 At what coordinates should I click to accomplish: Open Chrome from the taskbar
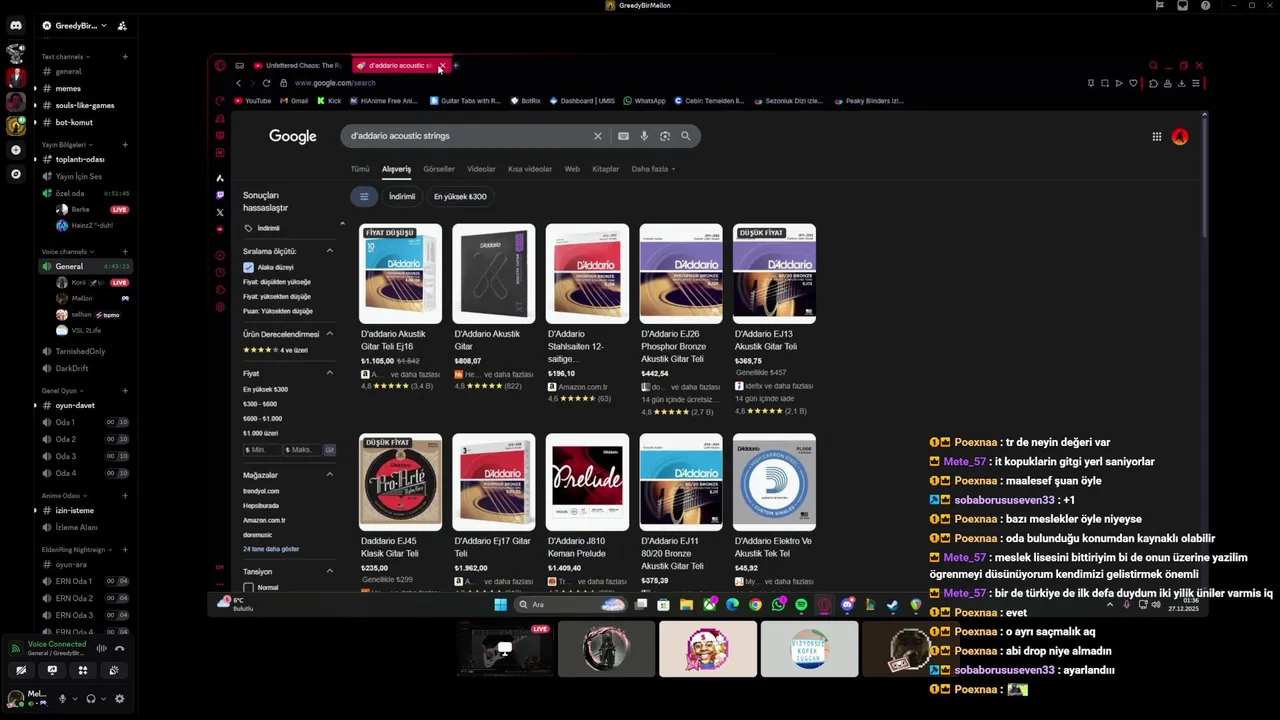coord(755,604)
